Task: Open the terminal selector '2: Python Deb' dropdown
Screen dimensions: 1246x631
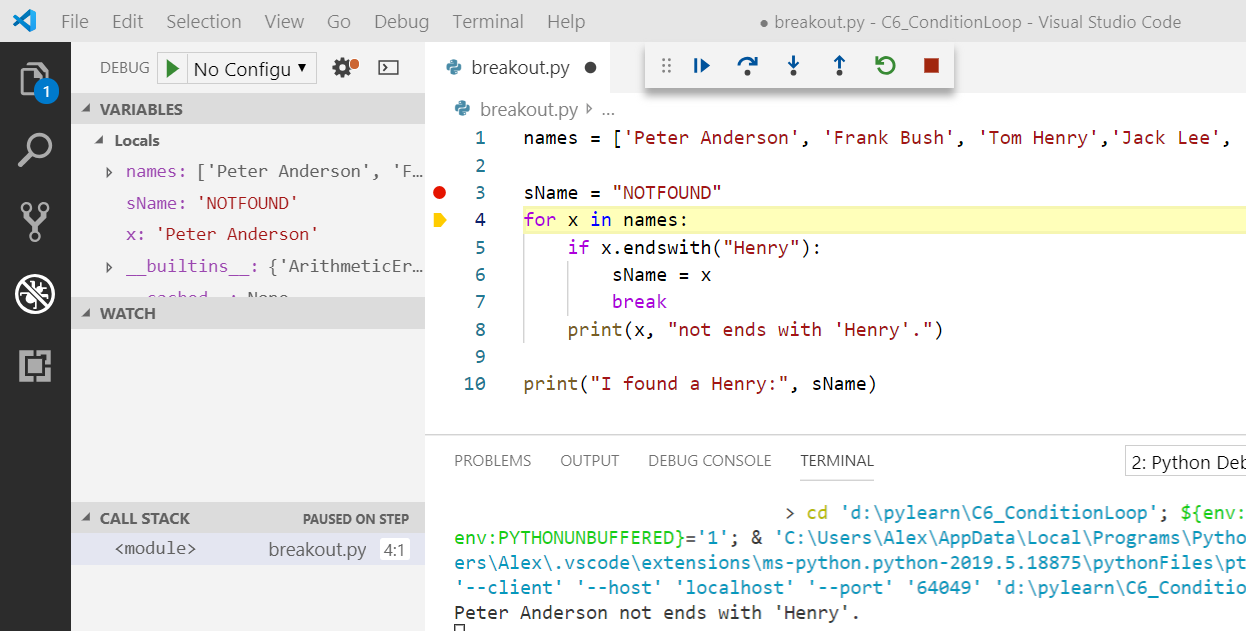Action: coord(1186,462)
